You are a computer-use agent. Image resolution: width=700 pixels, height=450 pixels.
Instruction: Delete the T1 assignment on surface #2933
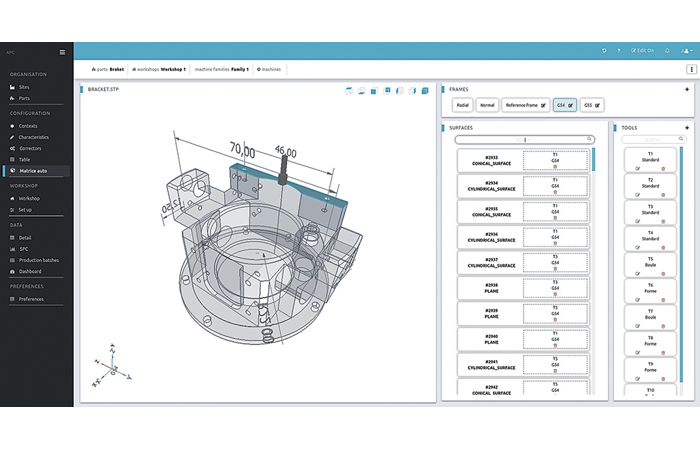point(555,166)
